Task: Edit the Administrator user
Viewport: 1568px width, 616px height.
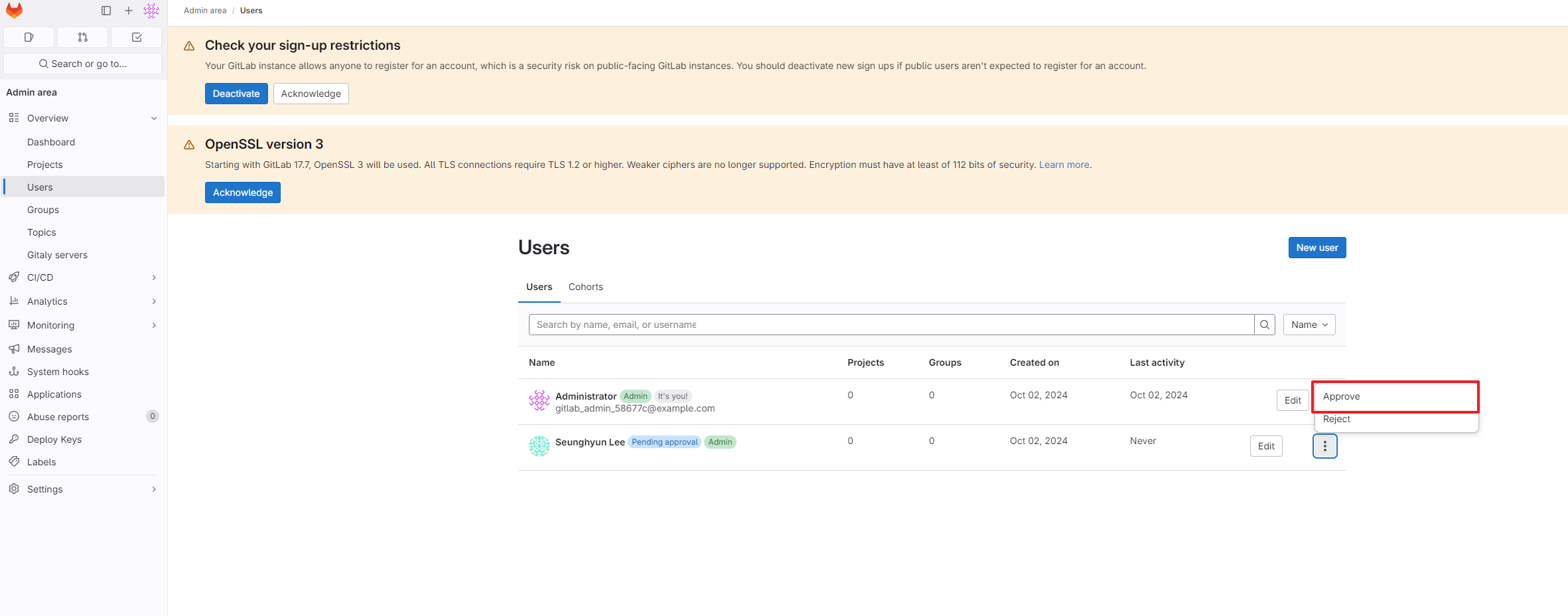Action: tap(1293, 400)
